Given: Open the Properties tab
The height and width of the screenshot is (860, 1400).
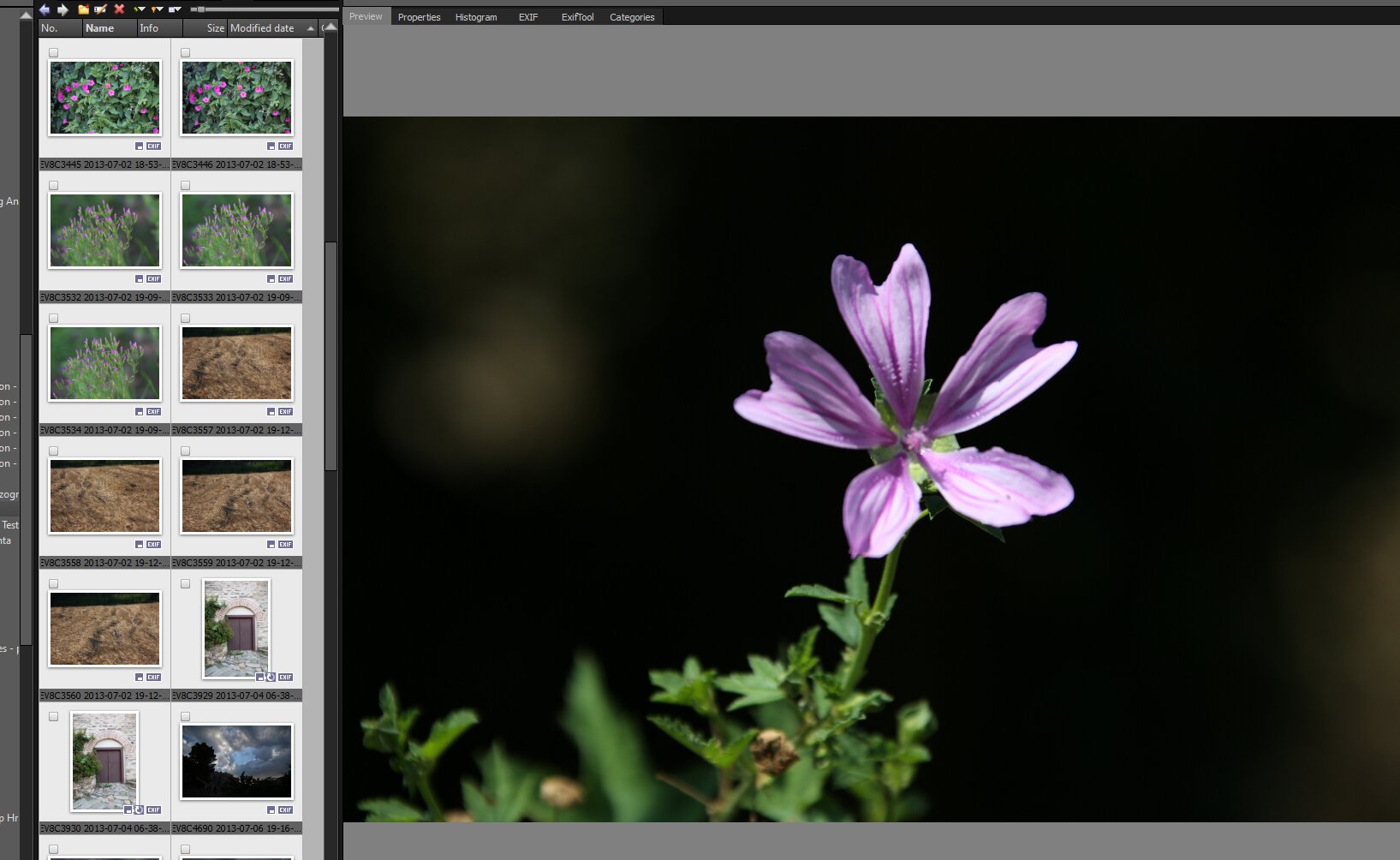Looking at the screenshot, I should [x=419, y=17].
